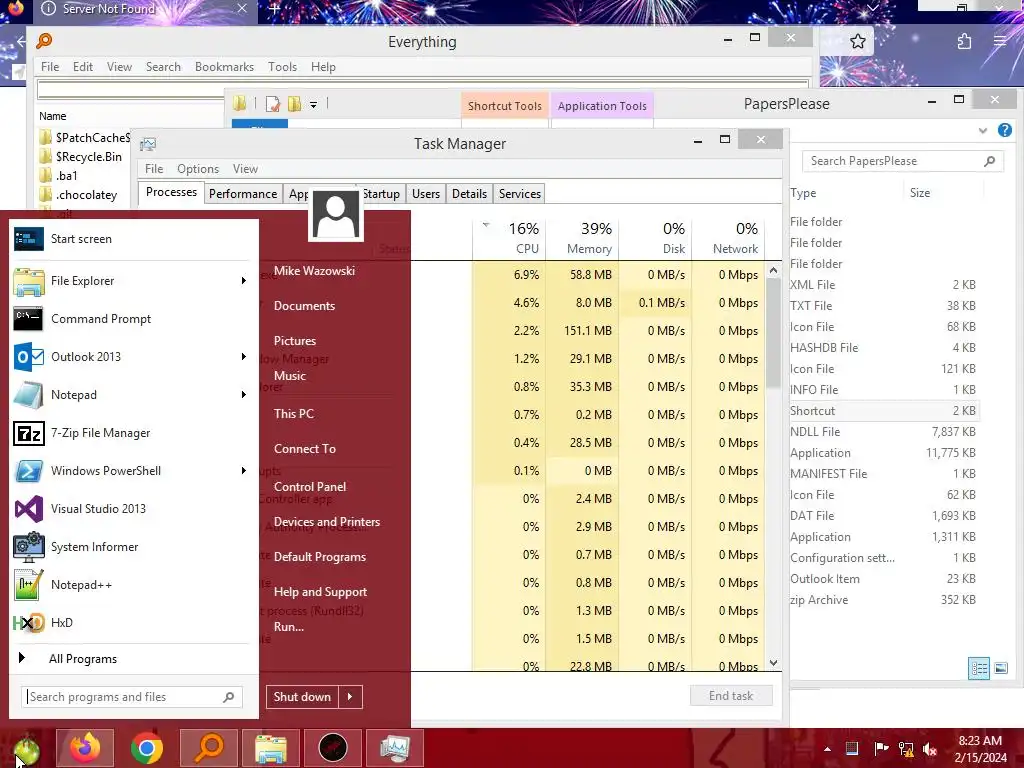Click Chrome icon in taskbar
The image size is (1024, 768).
click(x=147, y=748)
